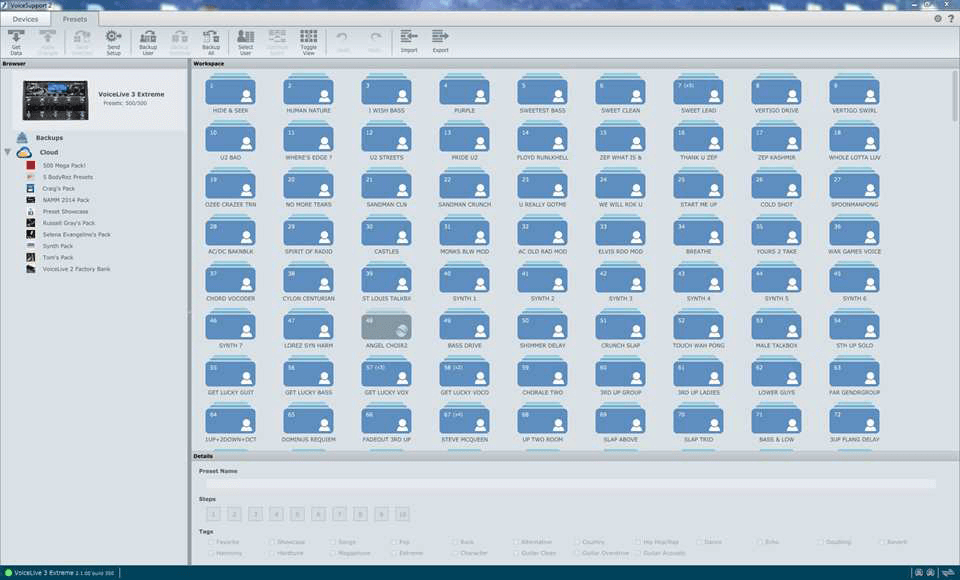Image resolution: width=960 pixels, height=580 pixels.
Task: Click step 7 button in Steps
Action: tap(339, 514)
